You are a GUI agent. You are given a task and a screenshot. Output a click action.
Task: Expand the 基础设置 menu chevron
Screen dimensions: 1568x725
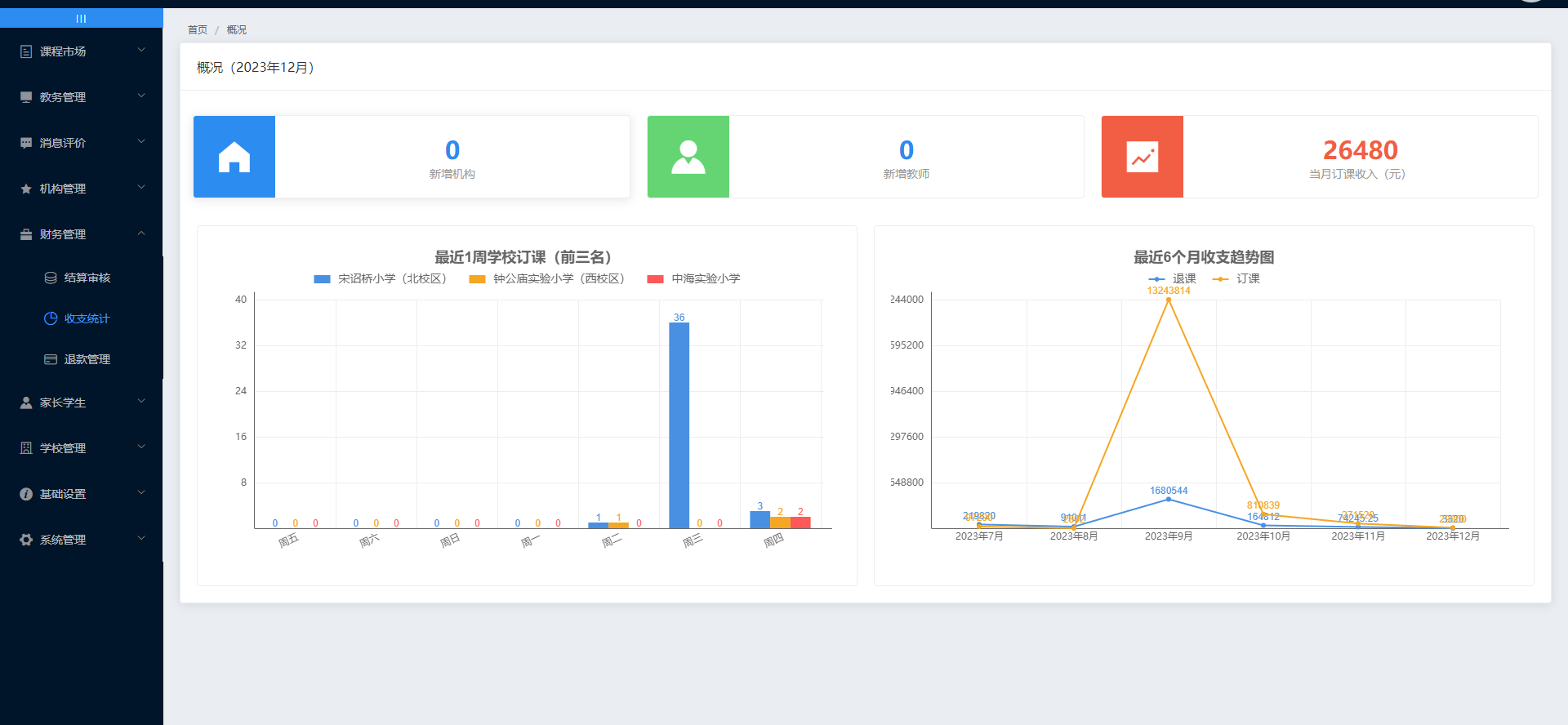tap(141, 493)
